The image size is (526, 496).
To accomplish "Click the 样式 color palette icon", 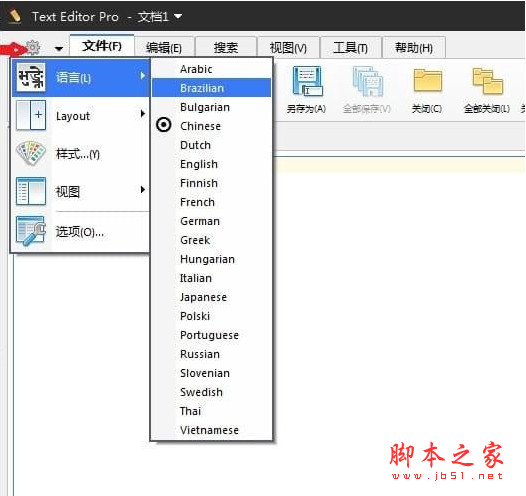I will (31, 153).
